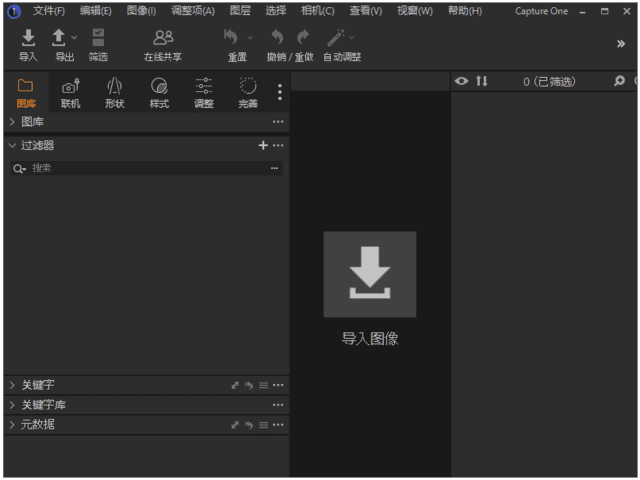640x480 pixels.
Task: Switch to the 联机 tethering tool tab
Action: (70, 88)
